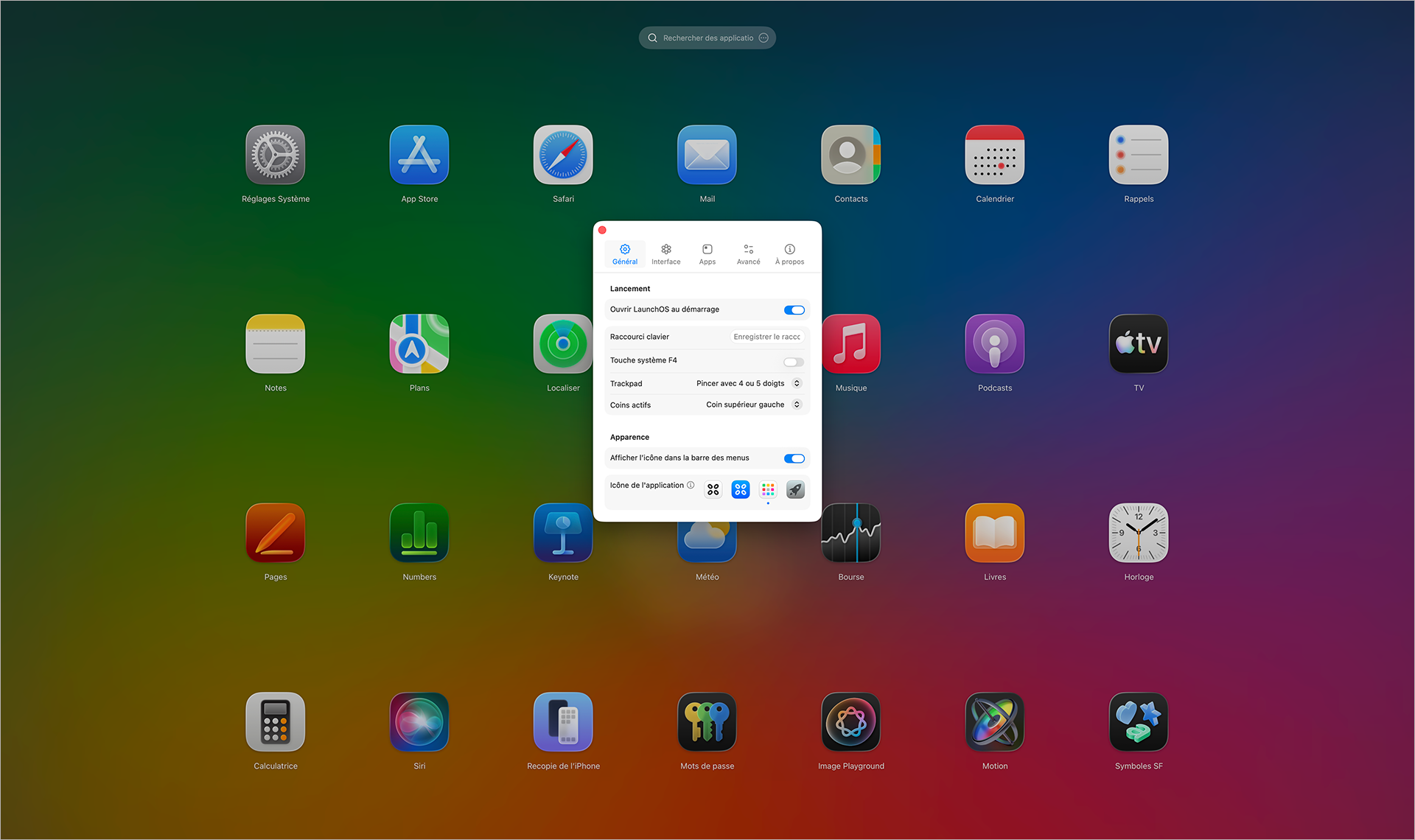Viewport: 1415px width, 840px height.
Task: Enable the Touche système F4 switch
Action: pos(794,362)
